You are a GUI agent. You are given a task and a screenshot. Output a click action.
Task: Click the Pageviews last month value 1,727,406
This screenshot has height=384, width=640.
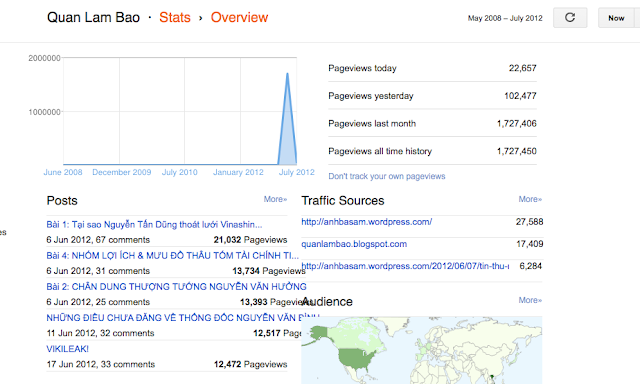[517, 124]
